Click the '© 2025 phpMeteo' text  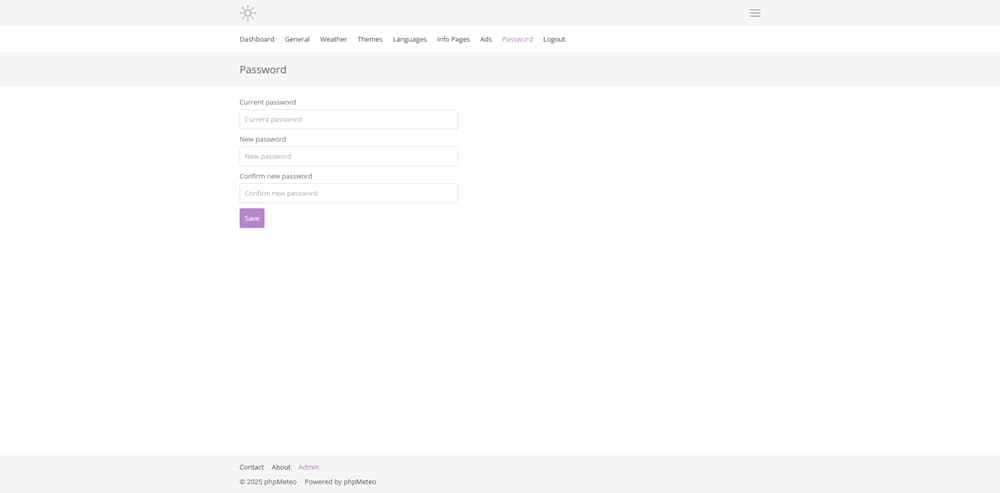coord(268,482)
